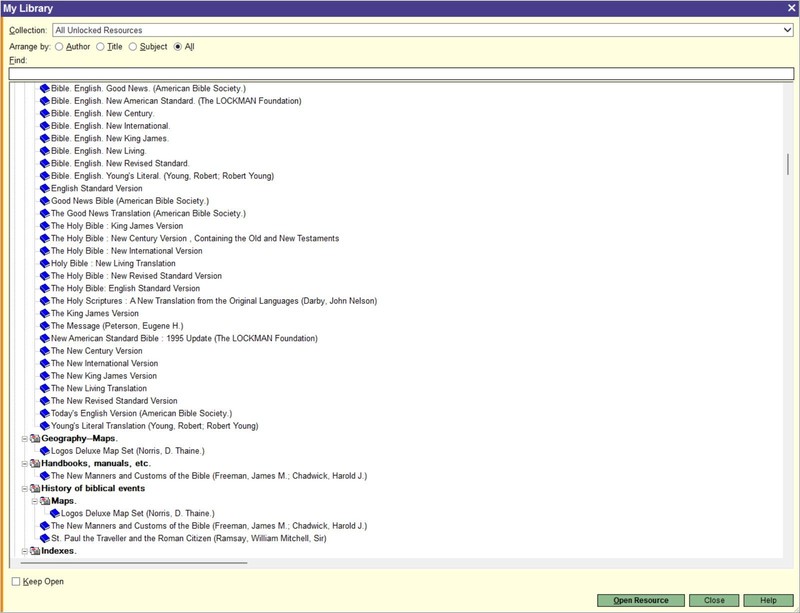The image size is (800, 613).
Task: Select The New Living Translation
Action: tap(99, 388)
